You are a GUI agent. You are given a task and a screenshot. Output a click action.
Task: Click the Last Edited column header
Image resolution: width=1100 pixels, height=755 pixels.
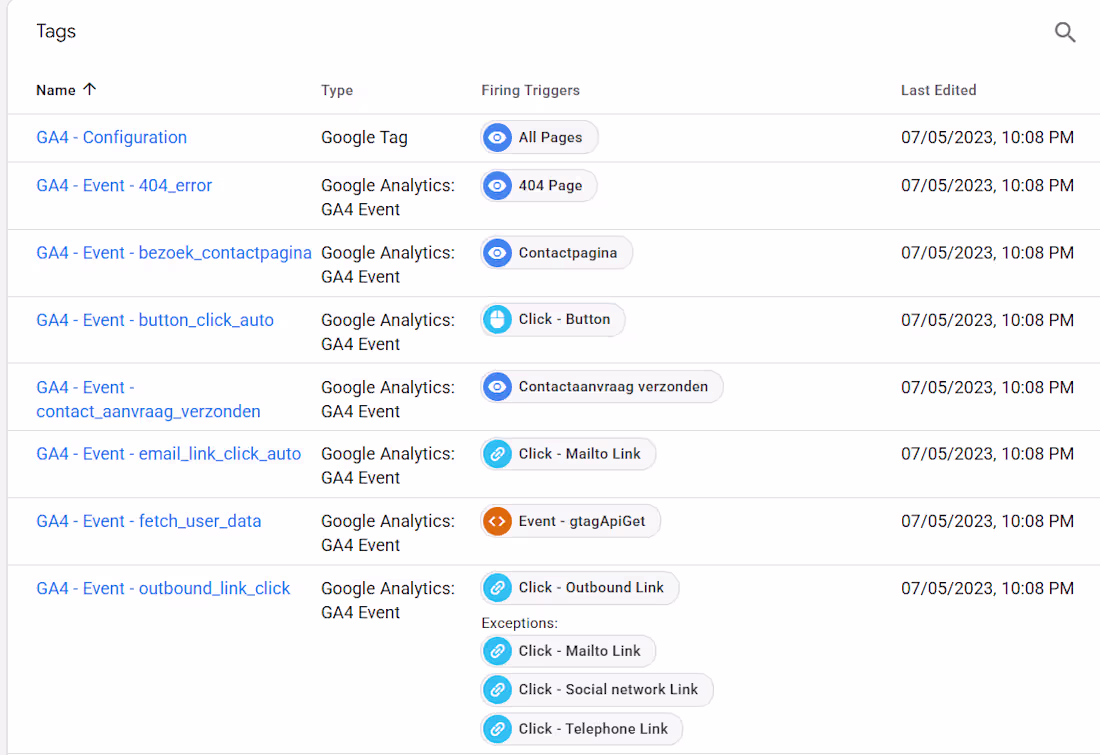pos(938,89)
